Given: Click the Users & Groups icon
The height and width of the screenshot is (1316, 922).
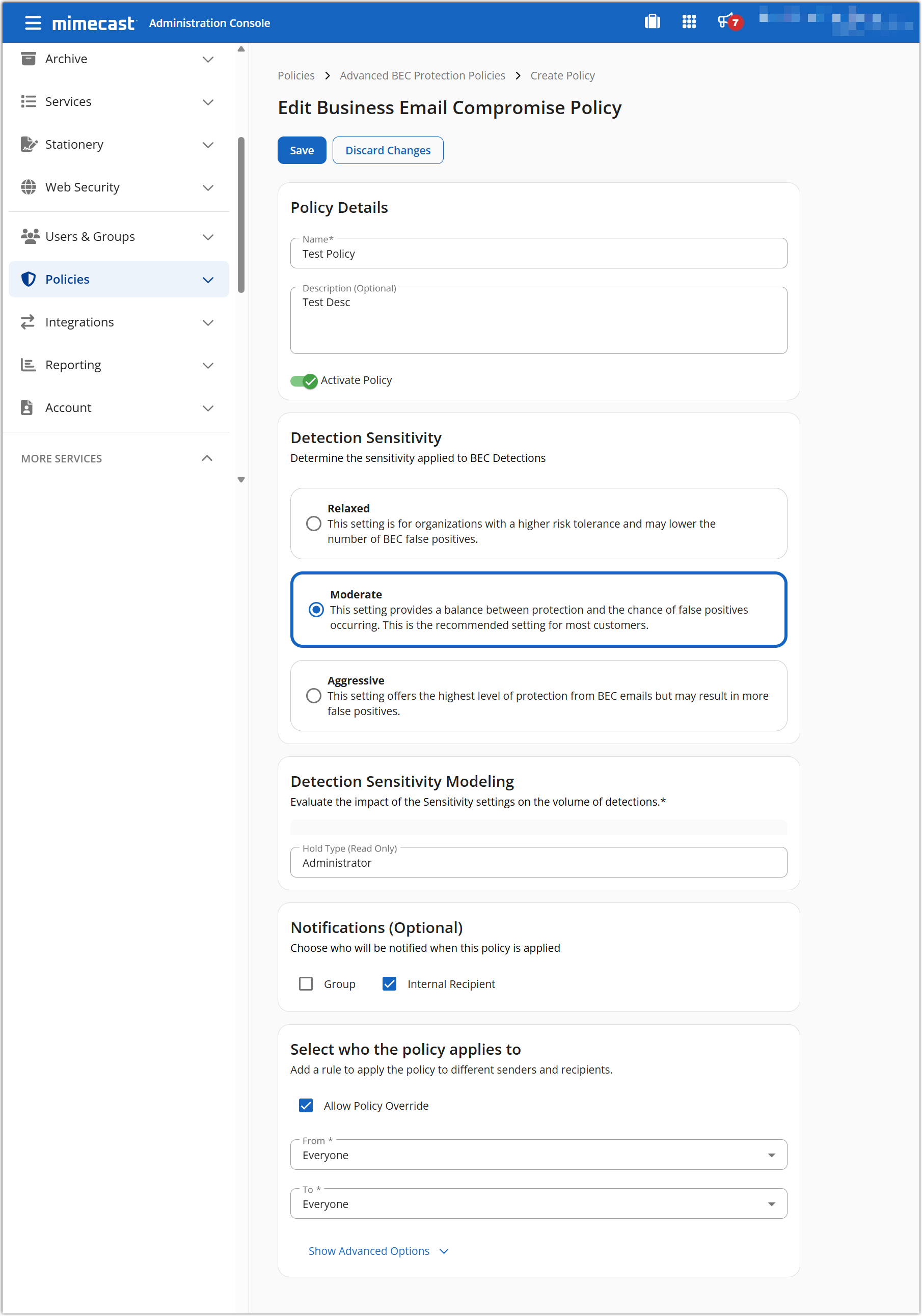Looking at the screenshot, I should click(28, 236).
